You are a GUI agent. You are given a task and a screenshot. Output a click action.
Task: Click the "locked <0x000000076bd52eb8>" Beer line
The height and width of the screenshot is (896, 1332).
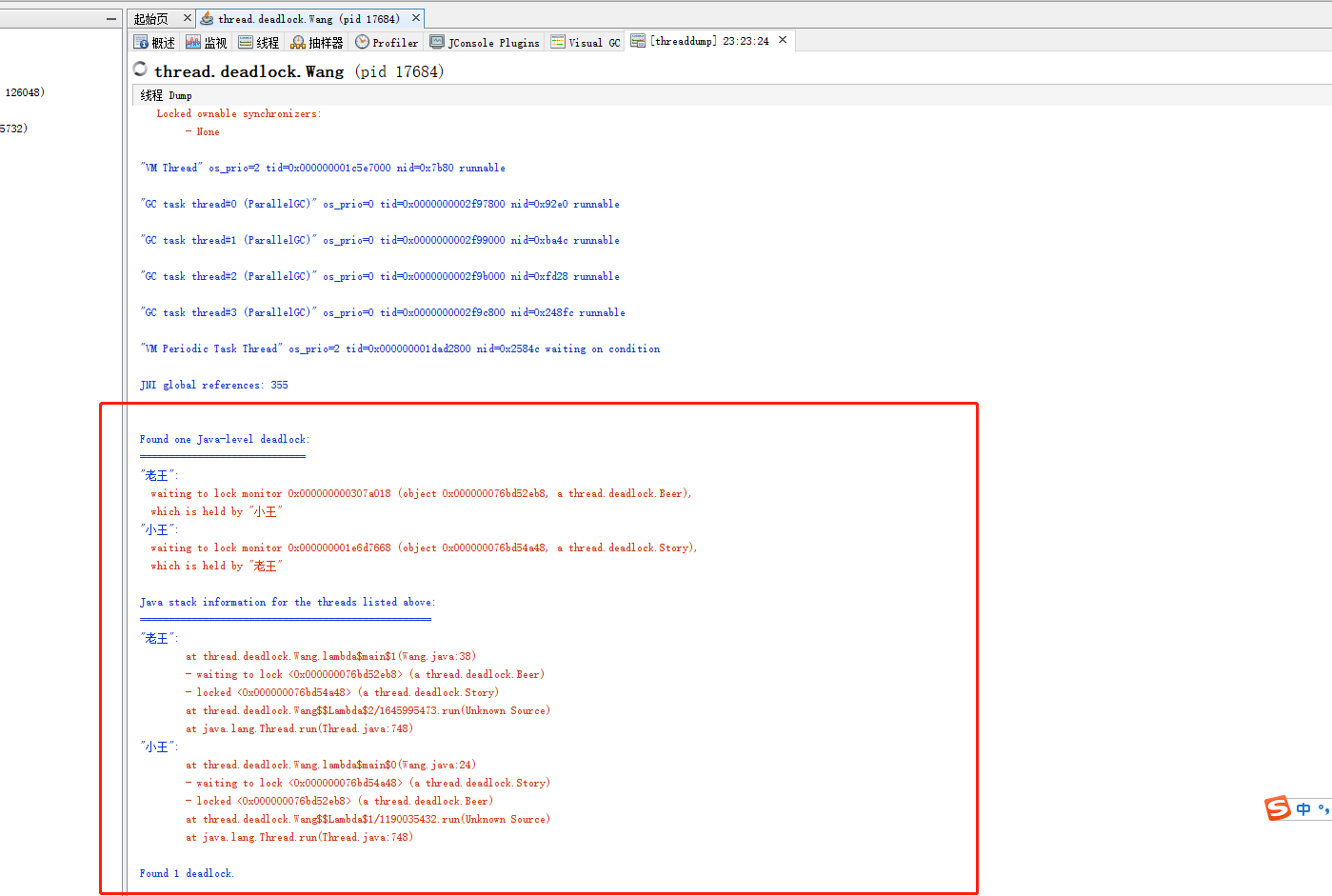tap(339, 801)
